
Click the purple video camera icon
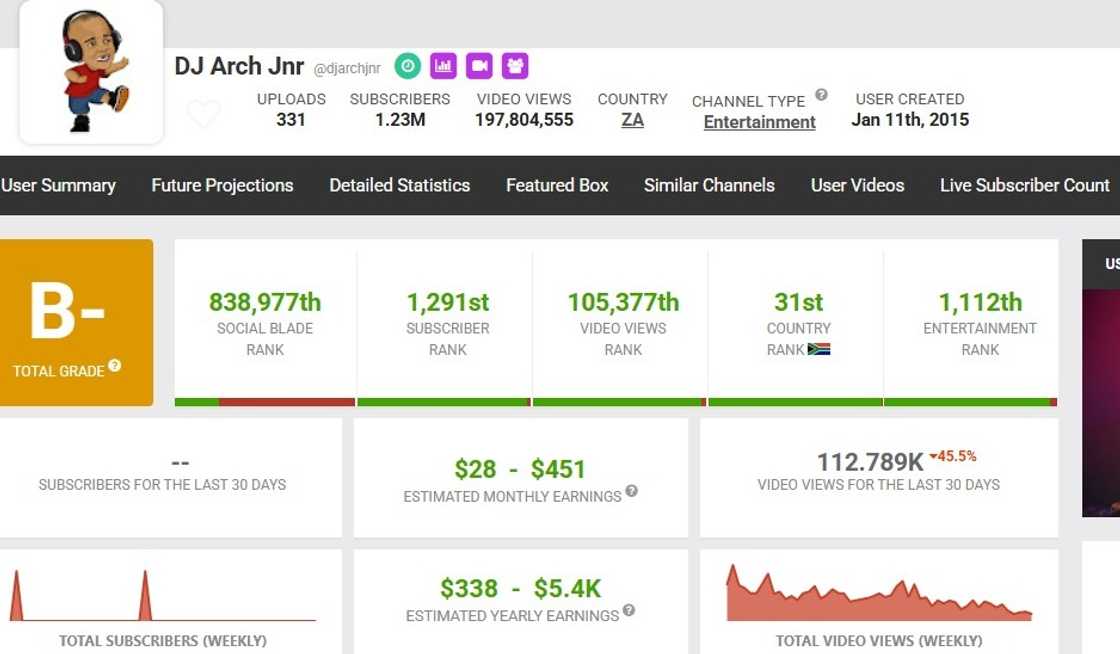(x=479, y=66)
